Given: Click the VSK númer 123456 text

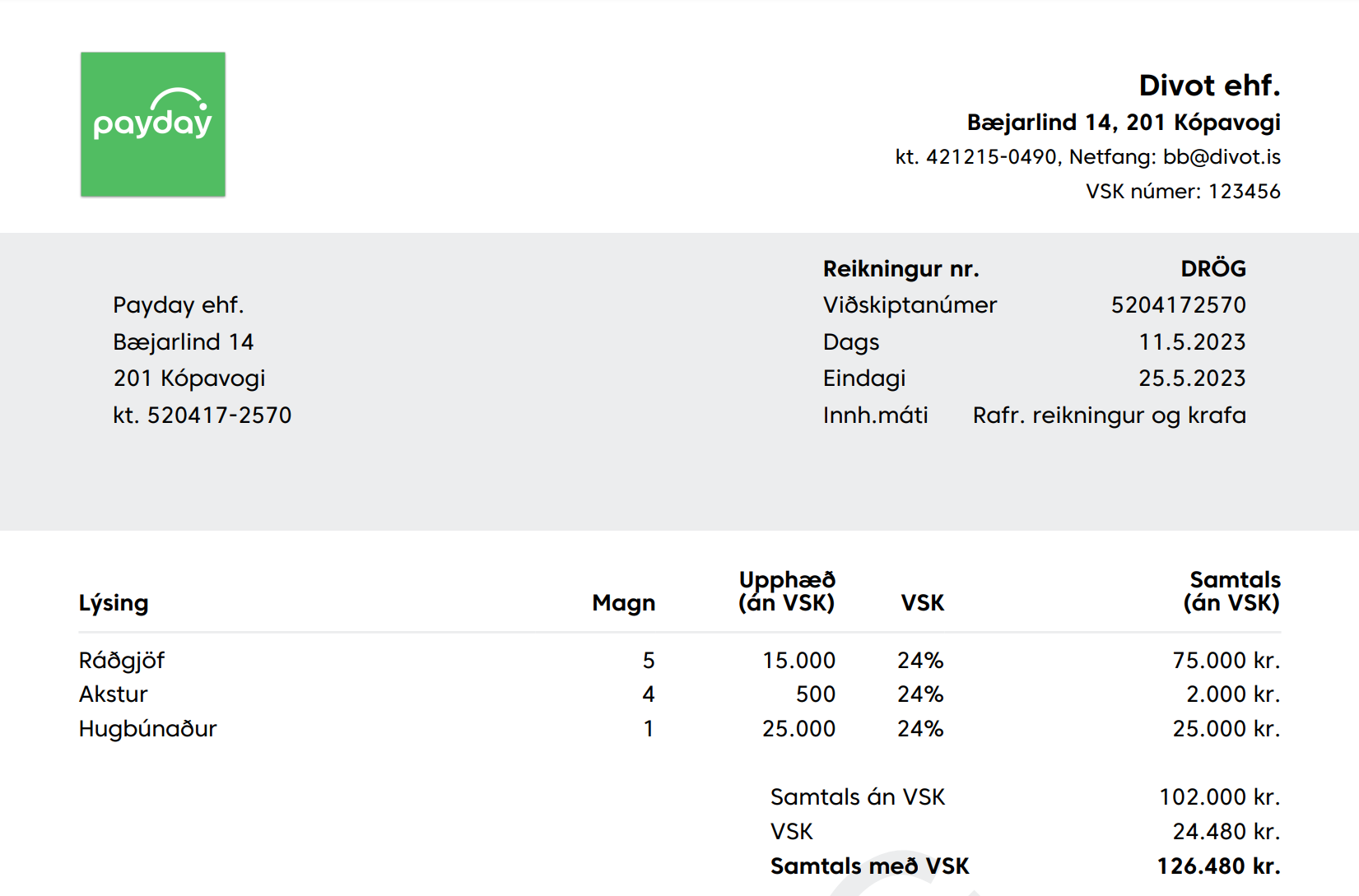Looking at the screenshot, I should [1182, 192].
